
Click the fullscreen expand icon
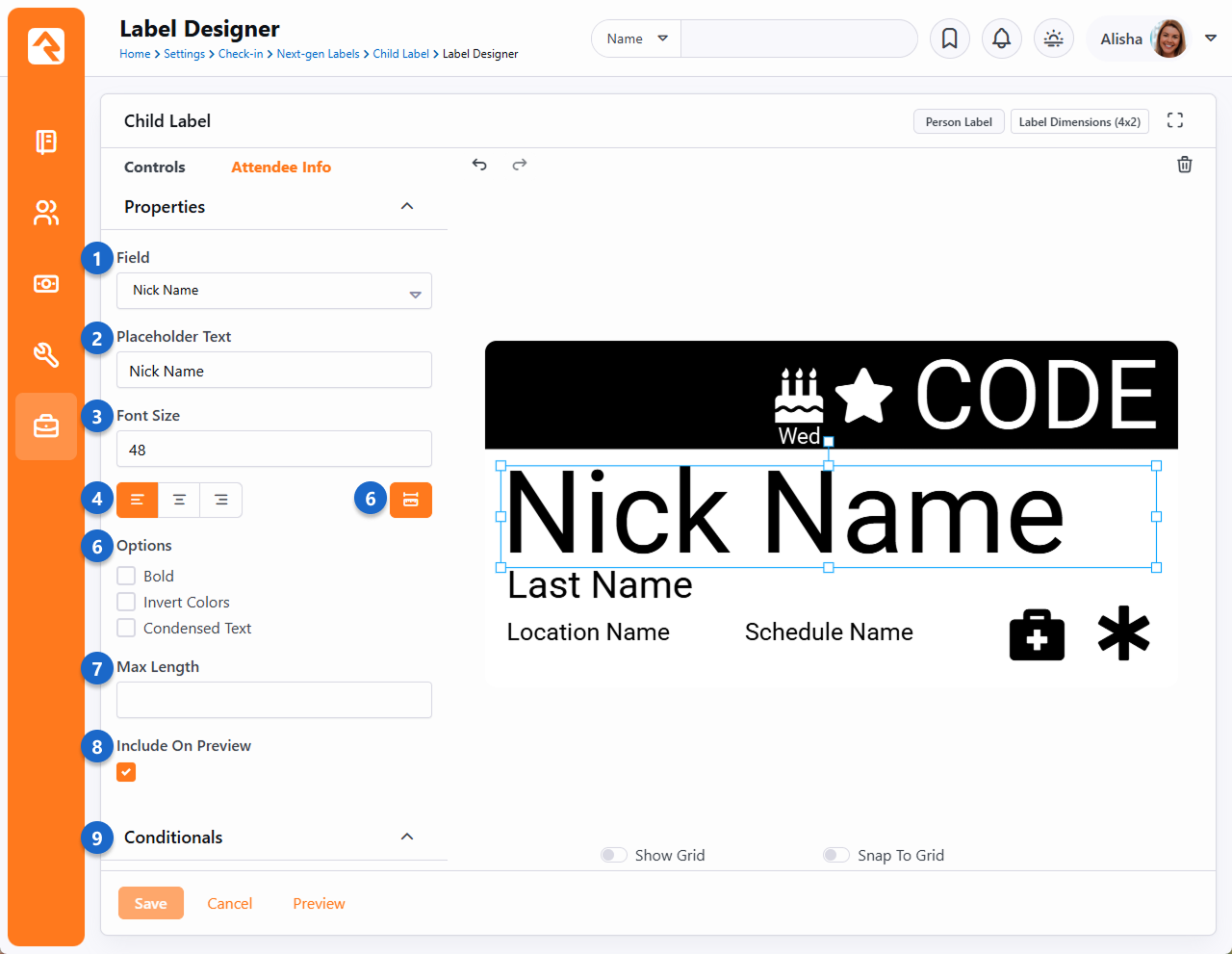tap(1175, 120)
